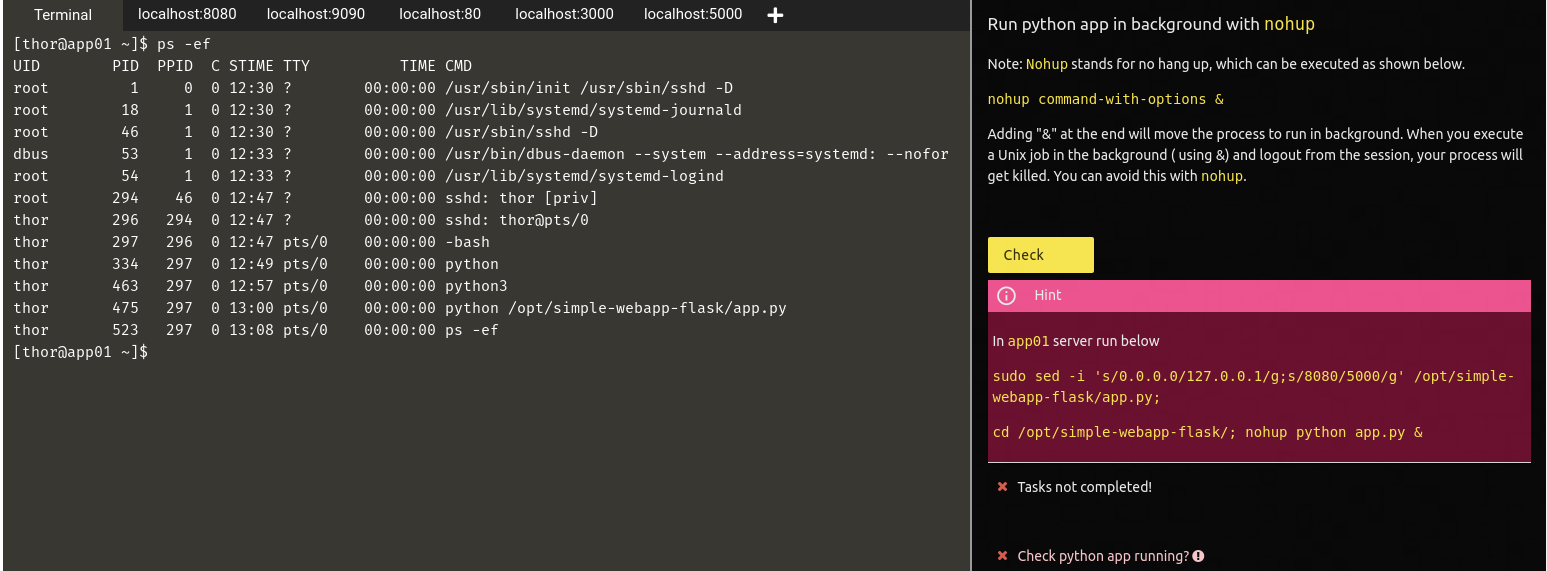Collapse the pink Hint header bar
1547x571 pixels.
tap(1258, 296)
